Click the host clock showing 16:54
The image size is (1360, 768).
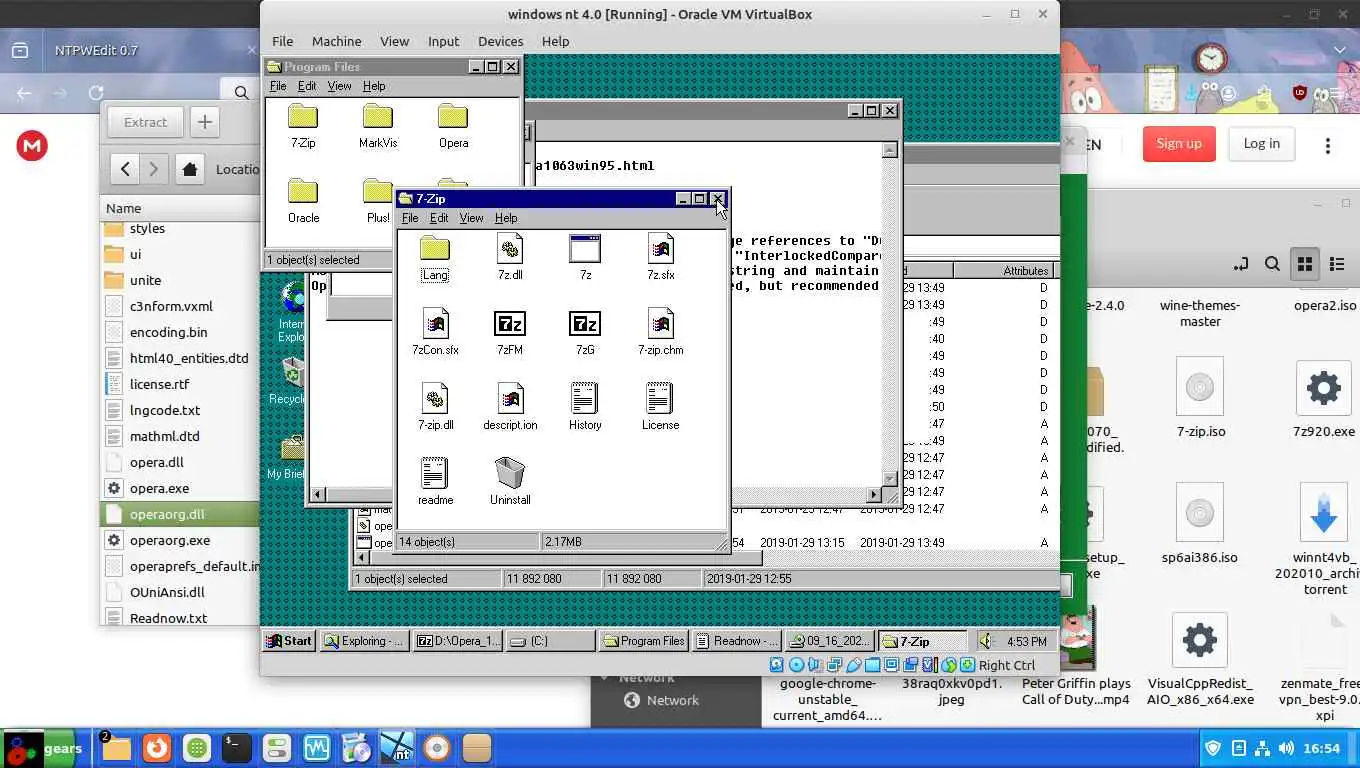click(1322, 748)
